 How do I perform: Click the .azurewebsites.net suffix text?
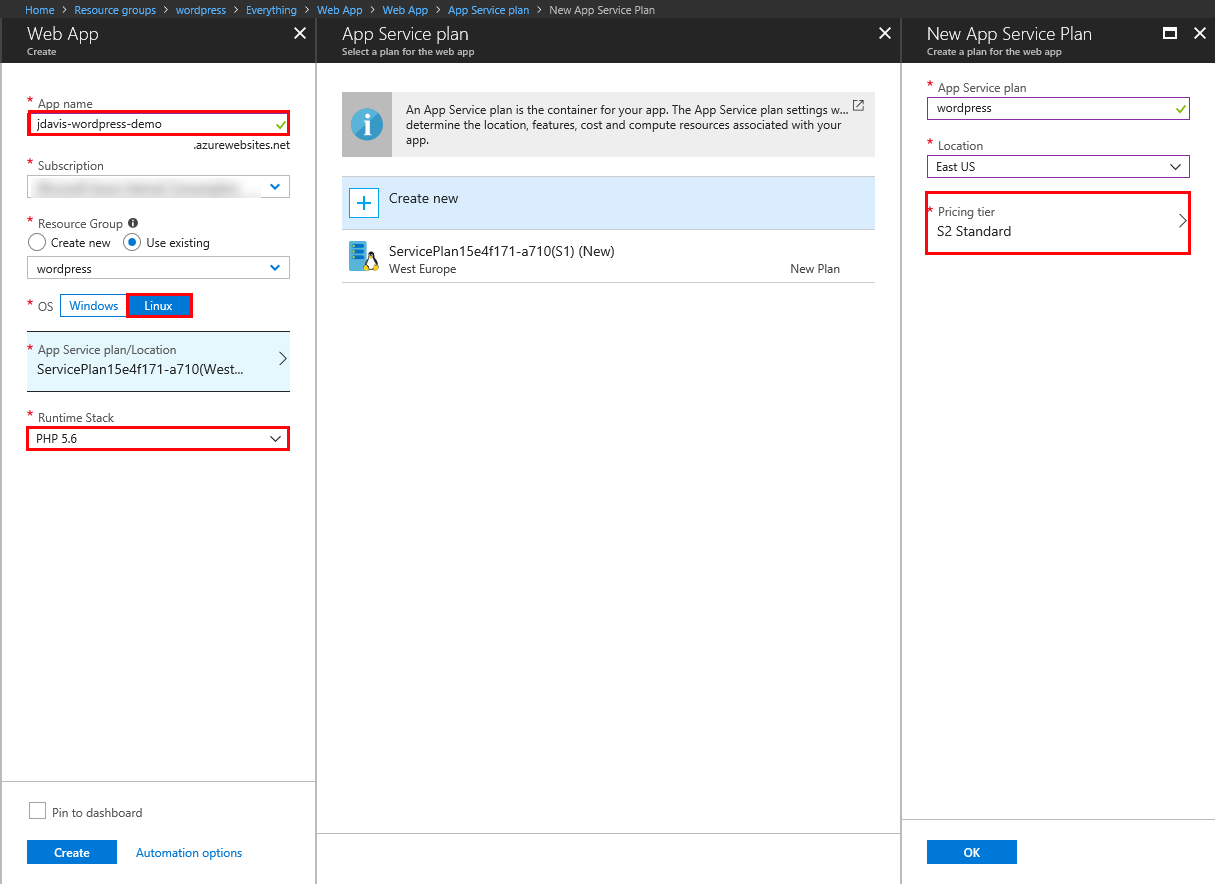coord(241,145)
